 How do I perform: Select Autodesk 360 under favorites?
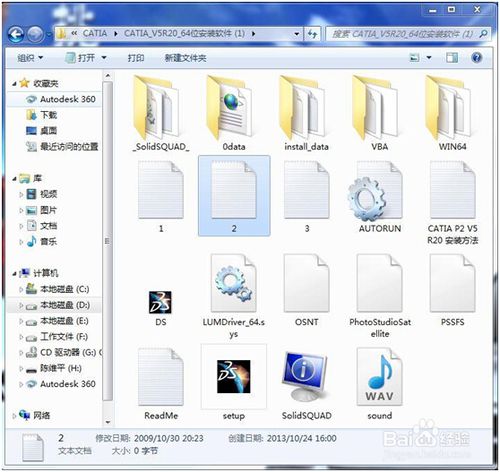[61, 99]
